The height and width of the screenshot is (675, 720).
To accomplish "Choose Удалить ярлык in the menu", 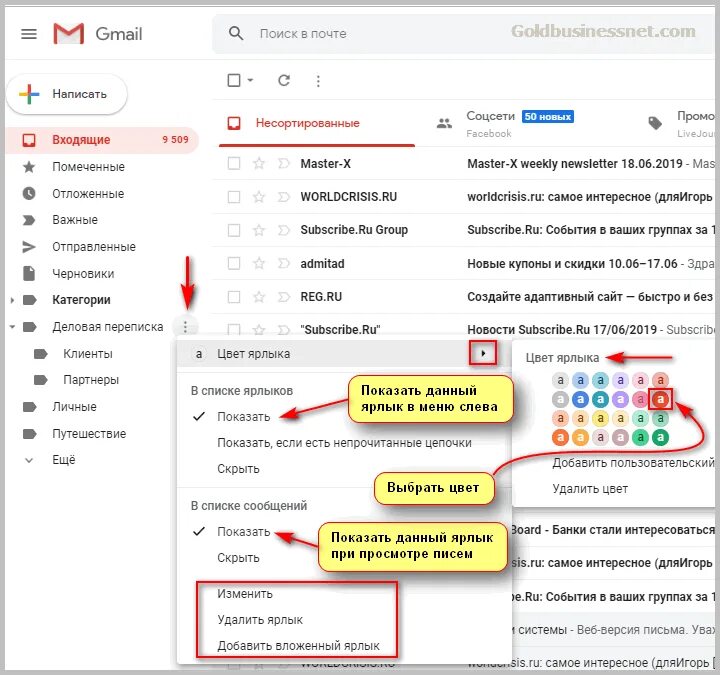I will [x=260, y=620].
